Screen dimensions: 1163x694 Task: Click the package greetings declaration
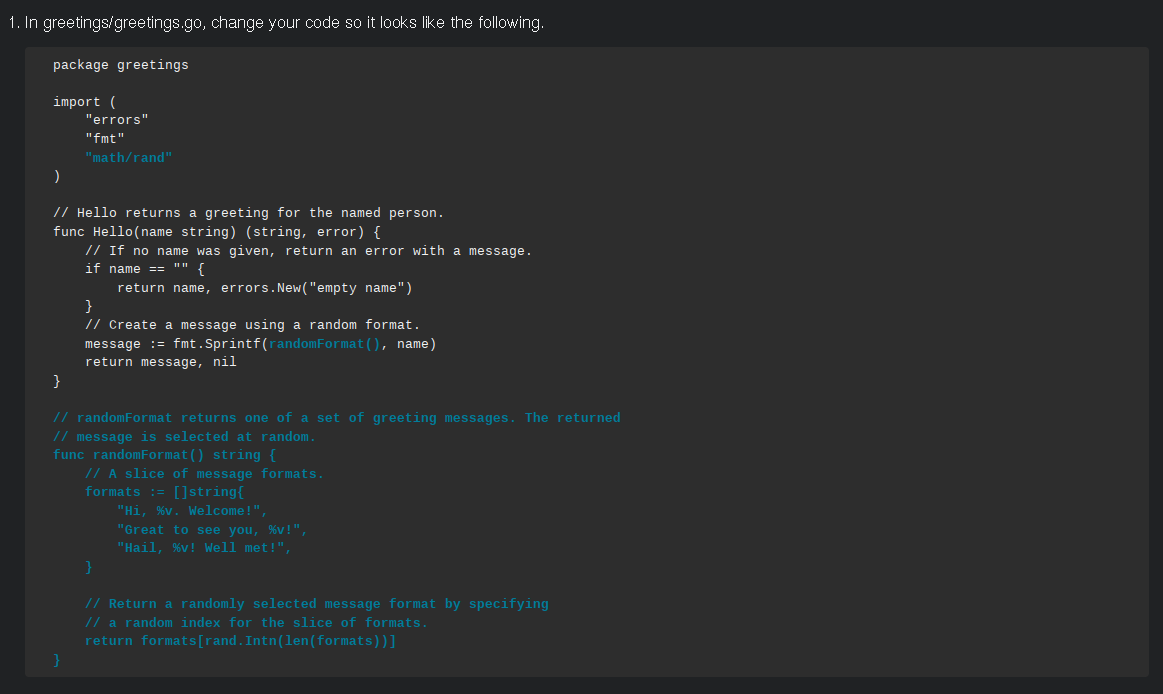(x=120, y=64)
